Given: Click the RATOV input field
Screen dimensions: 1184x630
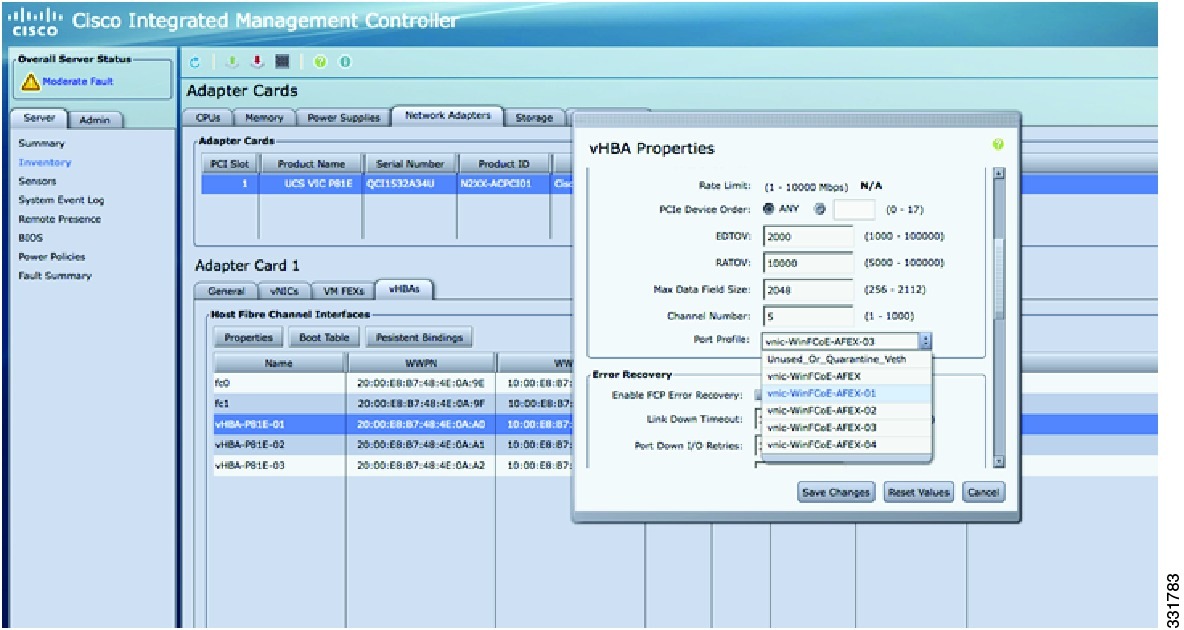Looking at the screenshot, I should click(808, 263).
